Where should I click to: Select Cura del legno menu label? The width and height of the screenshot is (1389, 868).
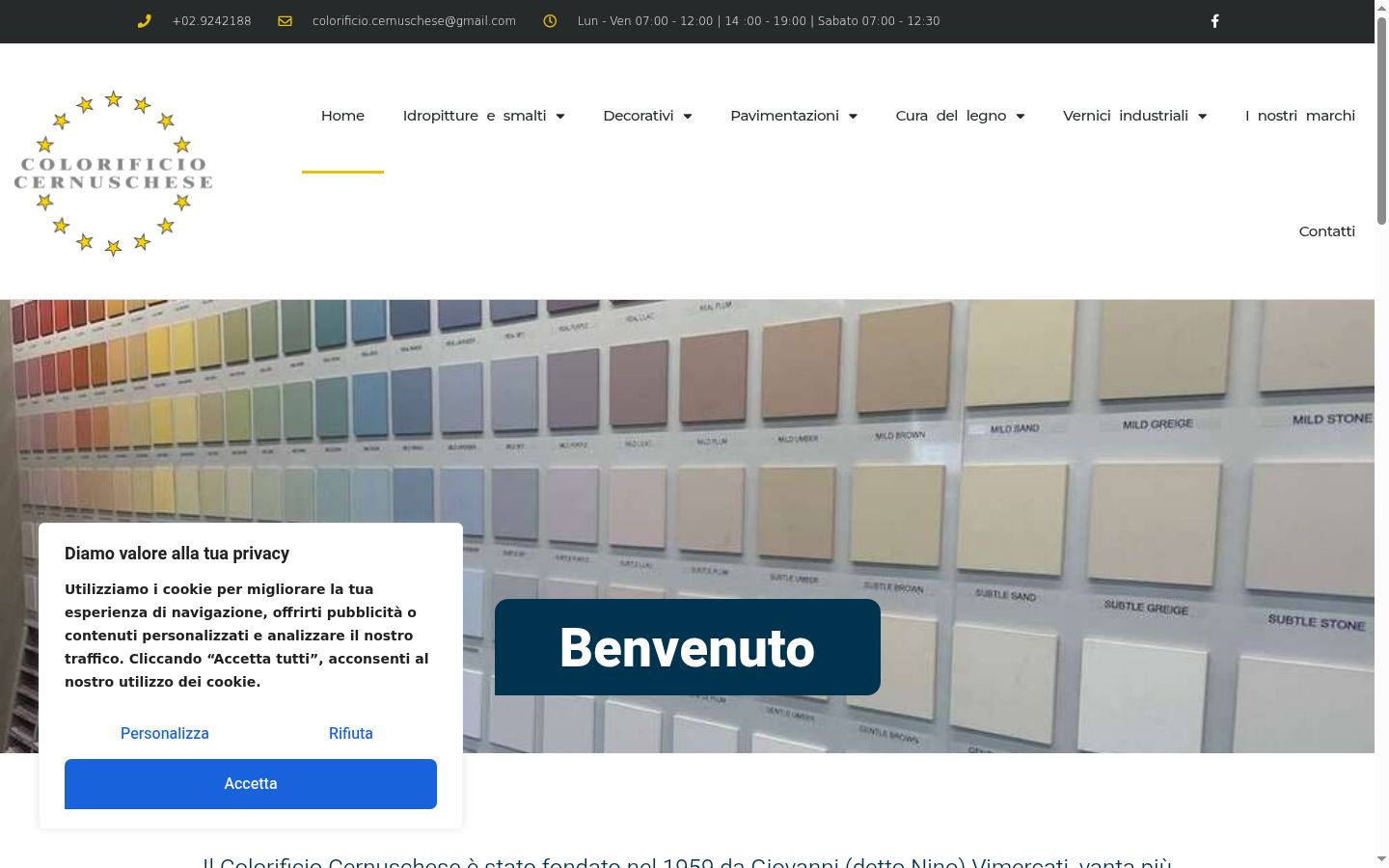951,116
